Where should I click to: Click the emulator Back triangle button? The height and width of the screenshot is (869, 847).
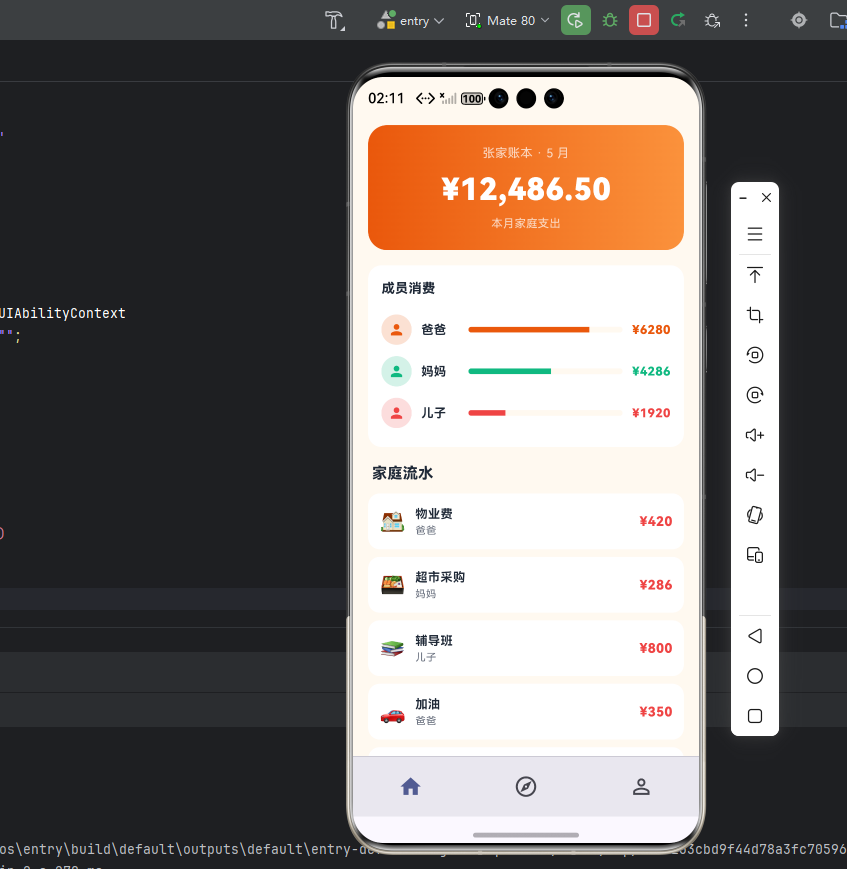754,636
